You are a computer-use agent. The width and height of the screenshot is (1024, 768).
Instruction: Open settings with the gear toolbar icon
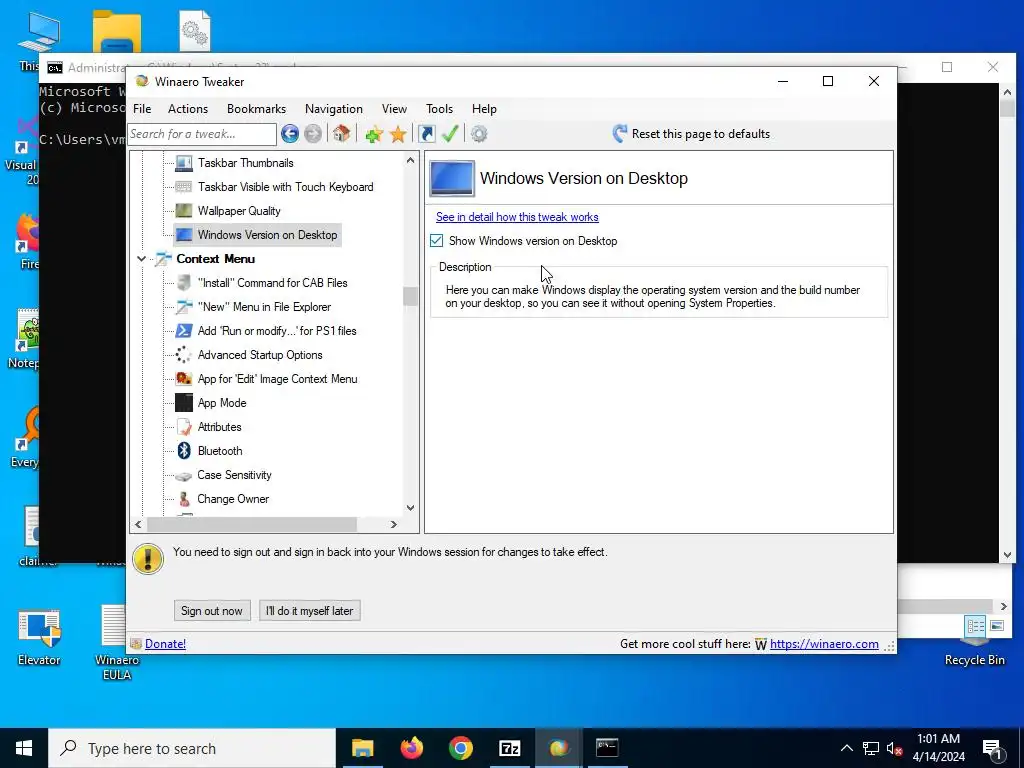pos(479,134)
